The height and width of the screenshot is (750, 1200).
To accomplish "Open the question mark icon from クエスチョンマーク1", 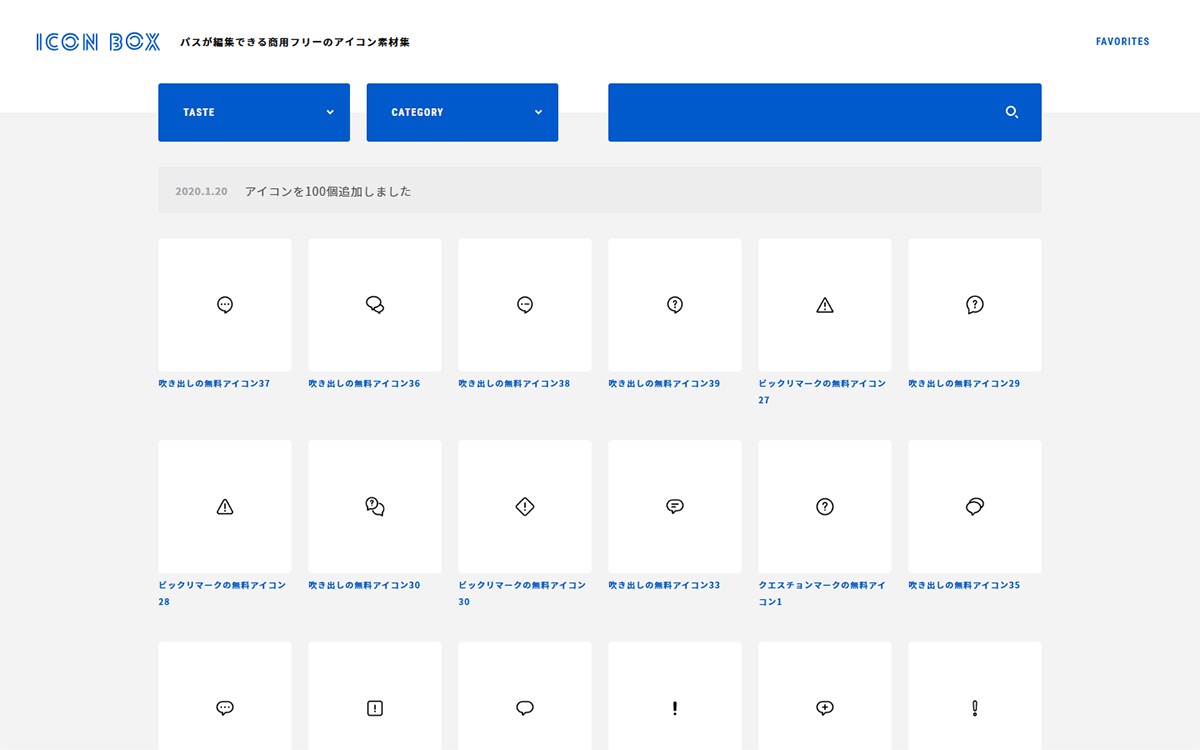I will 824,506.
